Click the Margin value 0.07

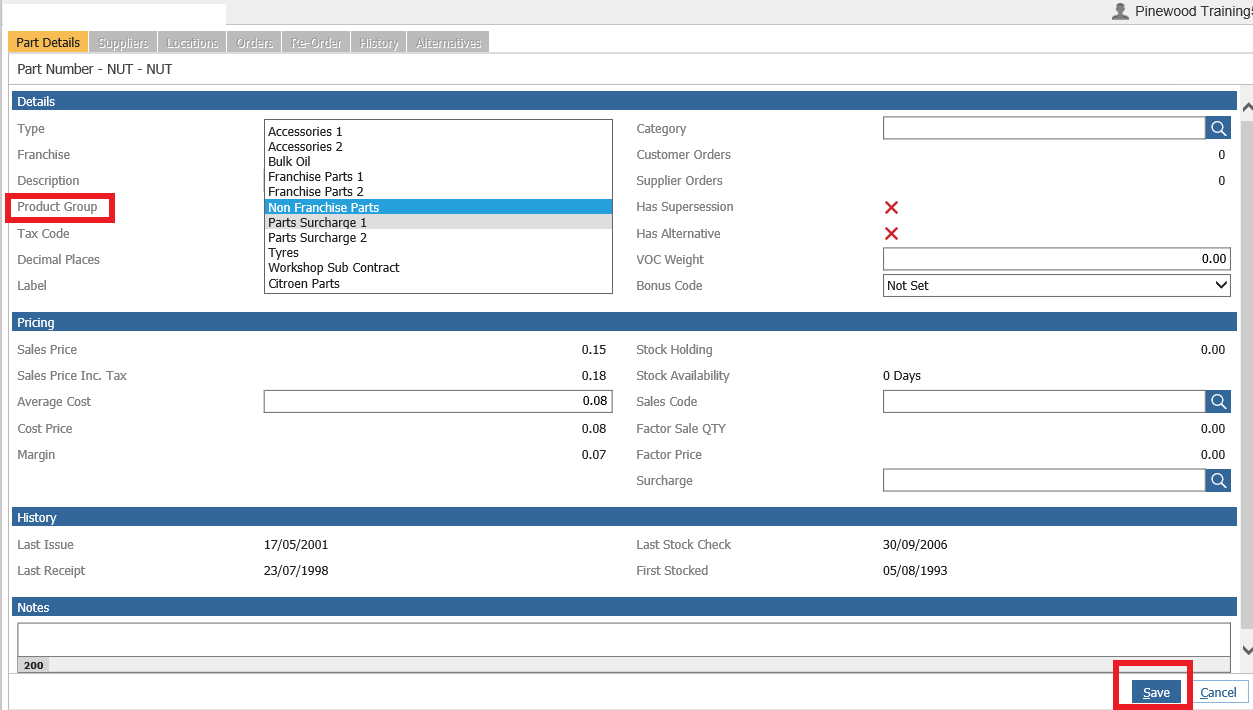tap(594, 455)
